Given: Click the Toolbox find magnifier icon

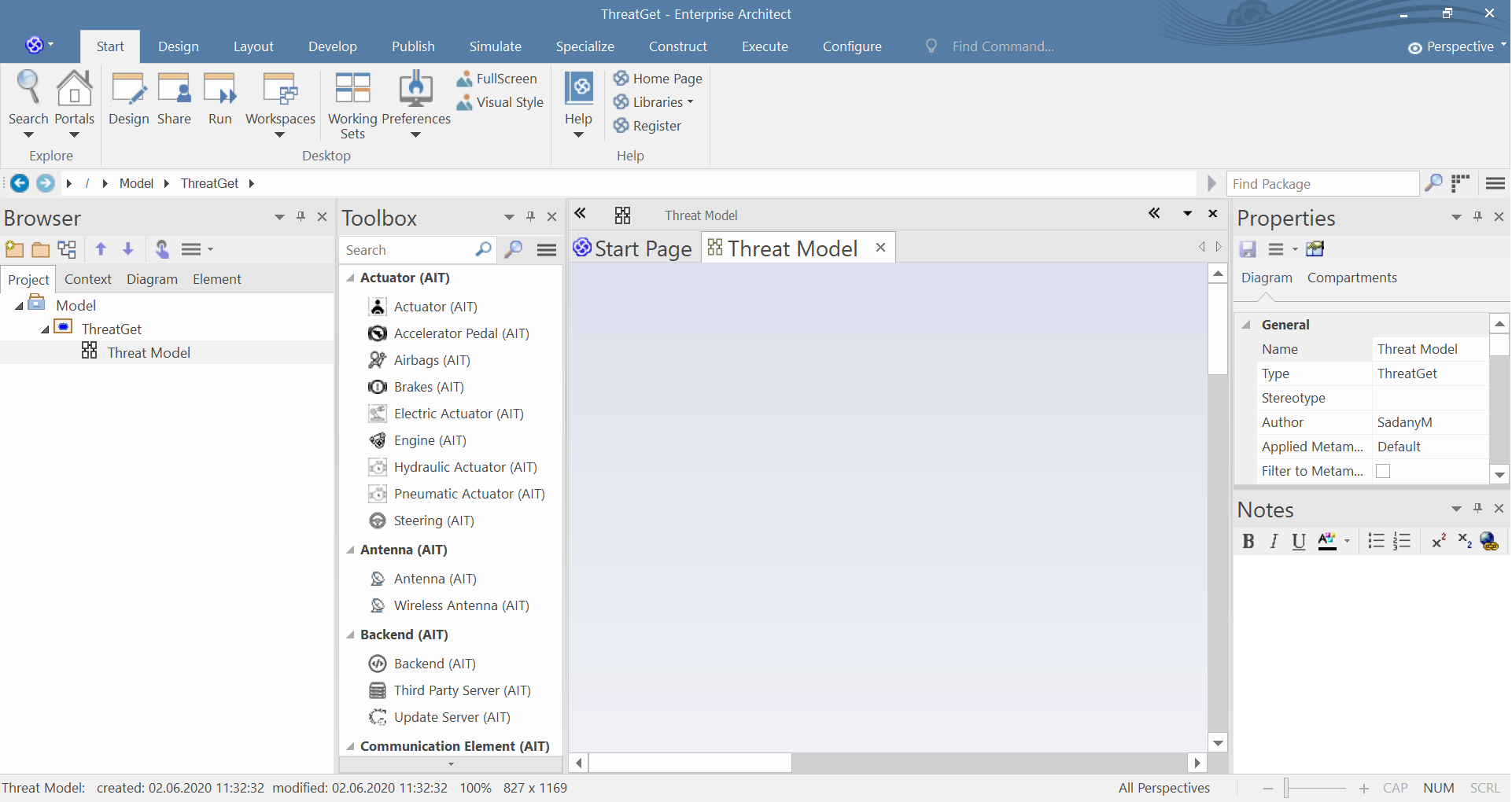Looking at the screenshot, I should coord(513,249).
